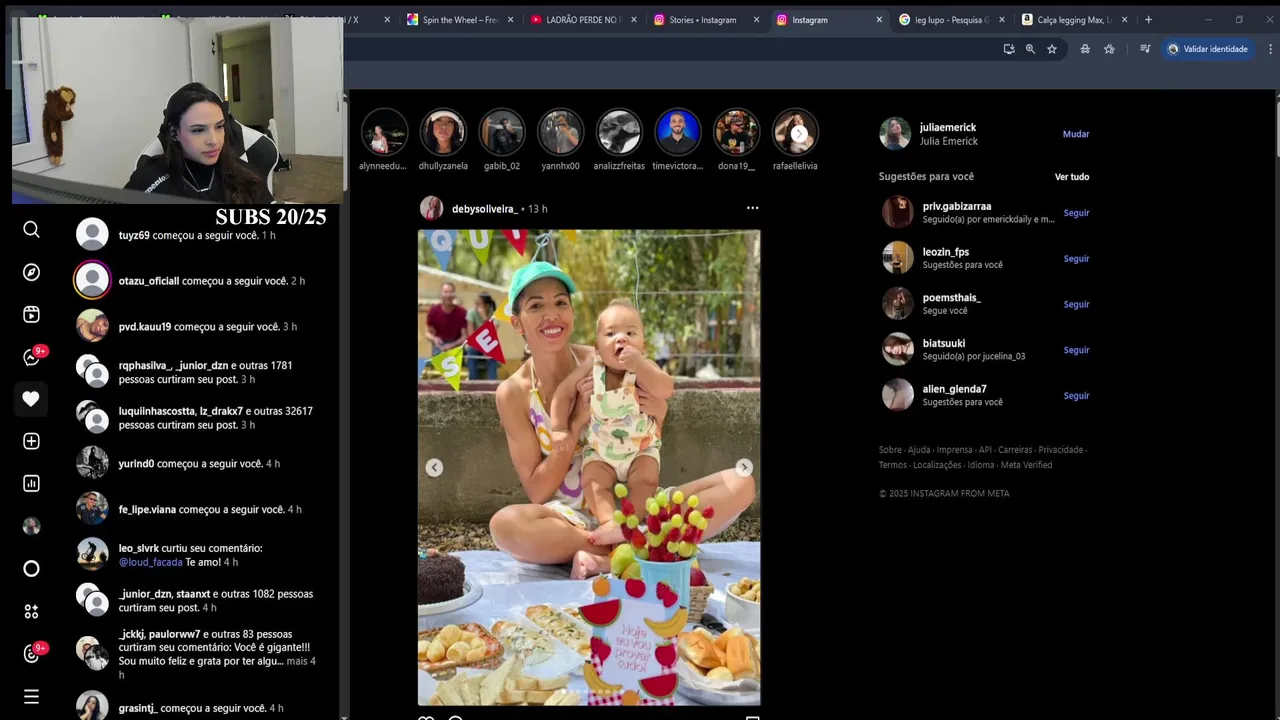Image resolution: width=1280 pixels, height=720 pixels.
Task: Click the browser zoom magnifier icon
Action: click(1030, 49)
